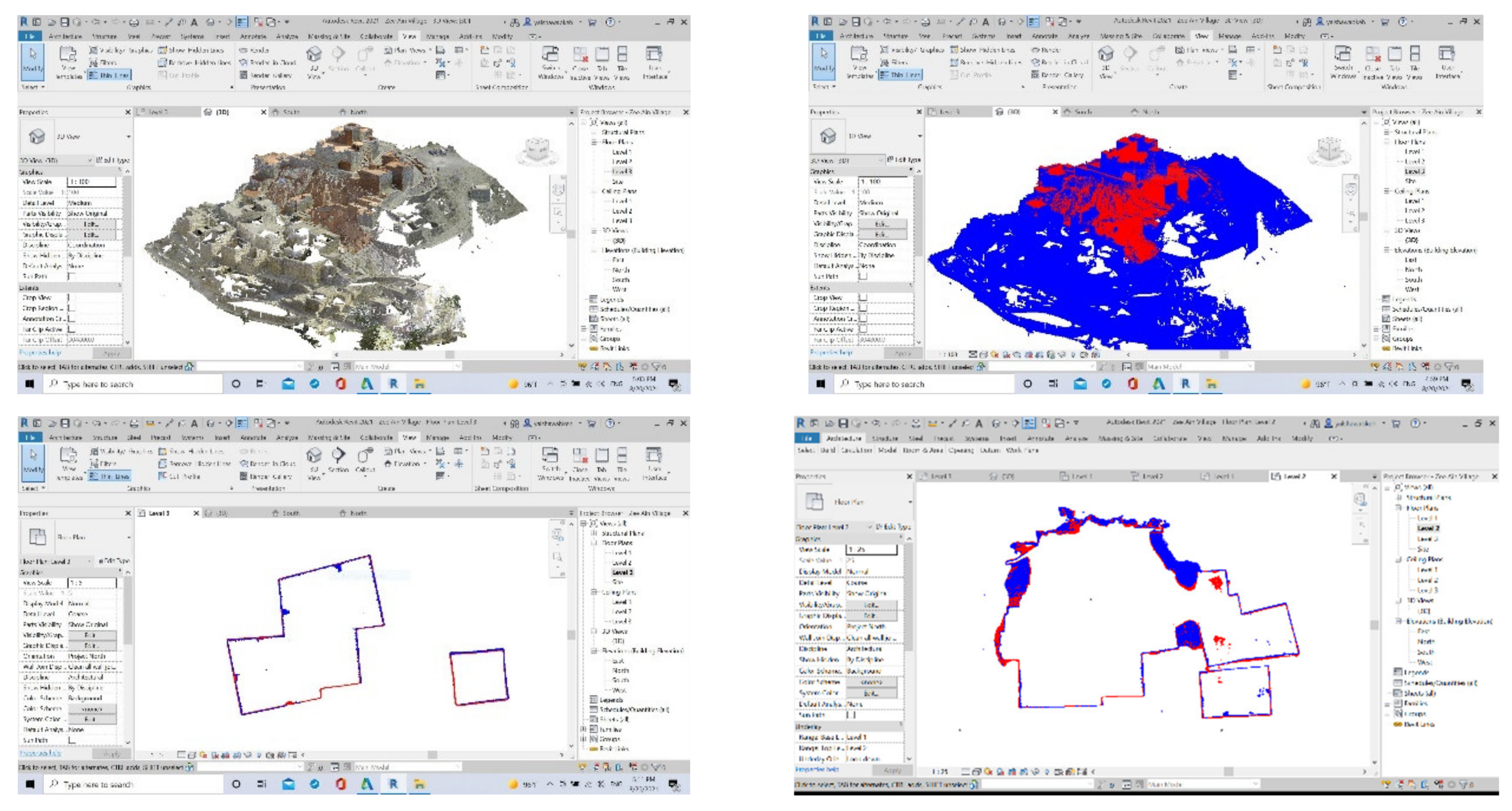Expand Families node in Level 3 window browser
The width and height of the screenshot is (1512, 811).
pos(583,730)
